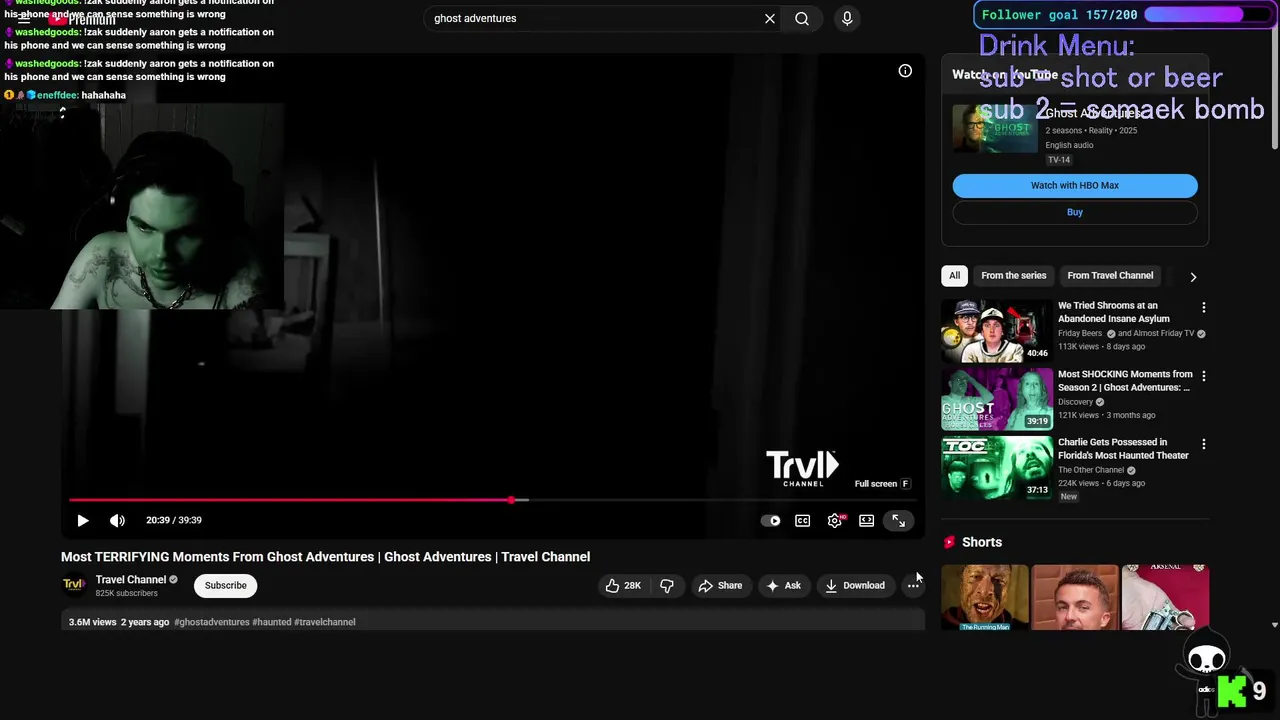Select the All filter chip
Image resolution: width=1280 pixels, height=720 pixels.
point(954,276)
